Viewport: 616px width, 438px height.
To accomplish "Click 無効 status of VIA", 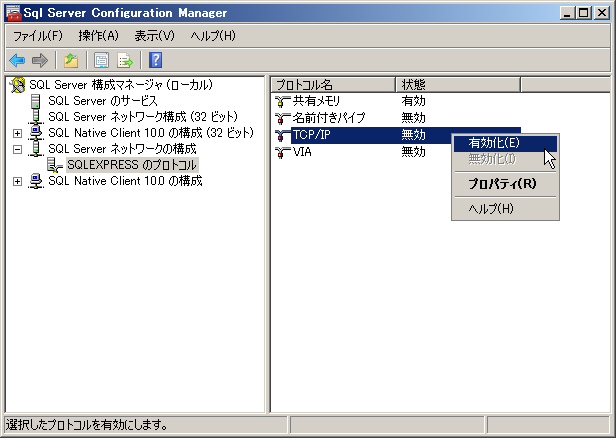I will tap(413, 152).
